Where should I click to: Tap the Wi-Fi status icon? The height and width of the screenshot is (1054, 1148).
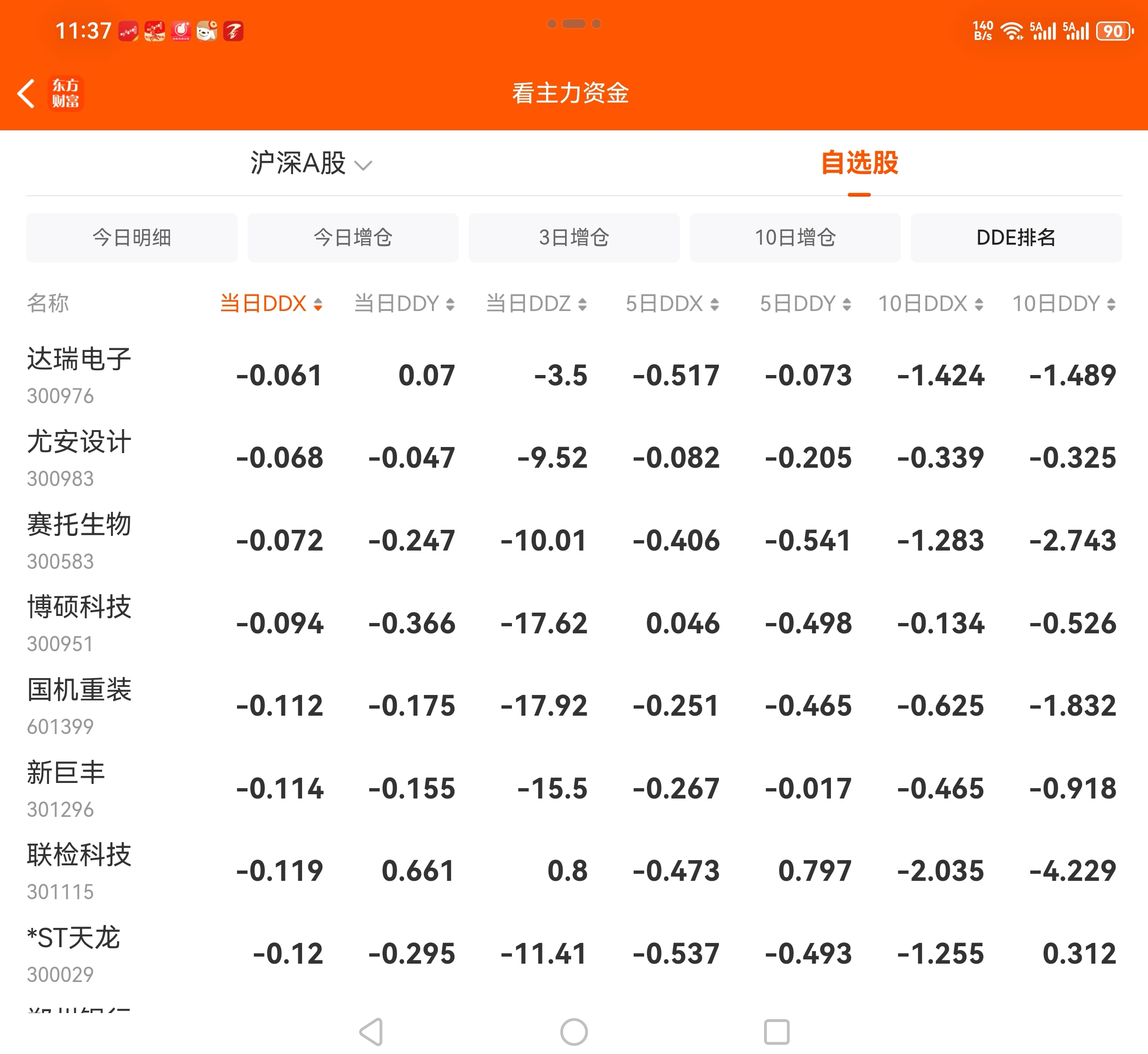(x=1012, y=31)
